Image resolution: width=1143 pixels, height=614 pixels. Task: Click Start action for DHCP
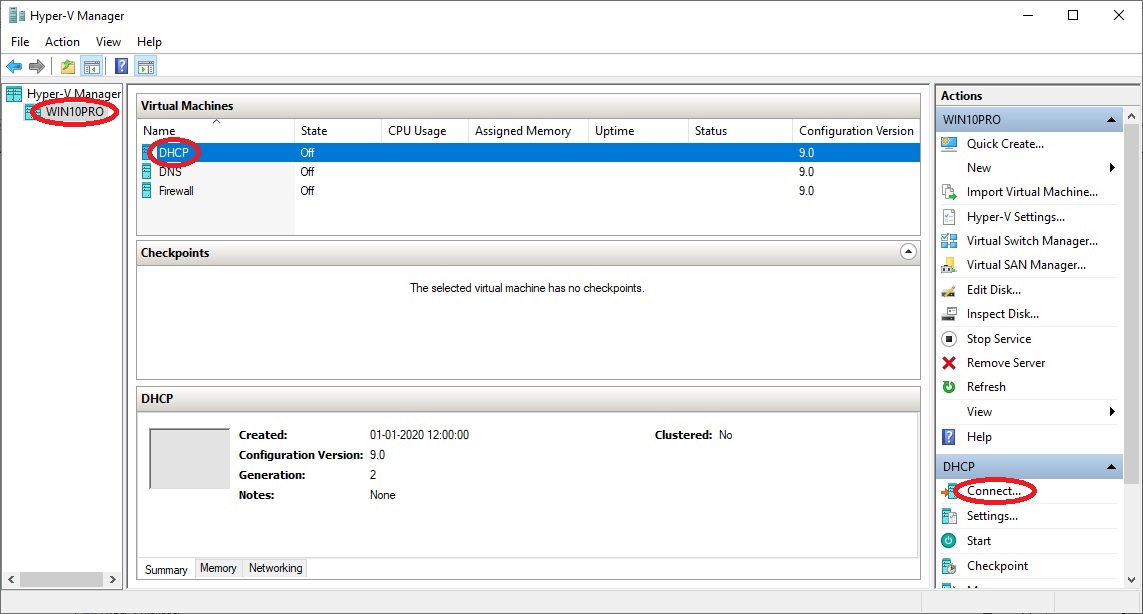[x=979, y=540]
